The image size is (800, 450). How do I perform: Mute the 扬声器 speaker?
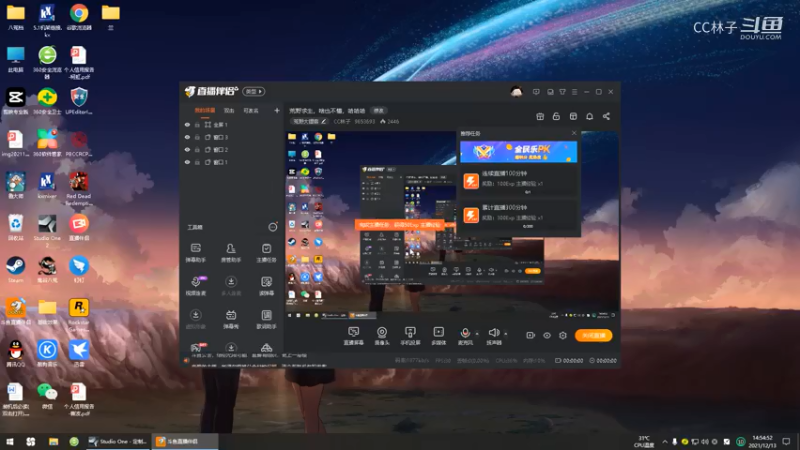[493, 336]
